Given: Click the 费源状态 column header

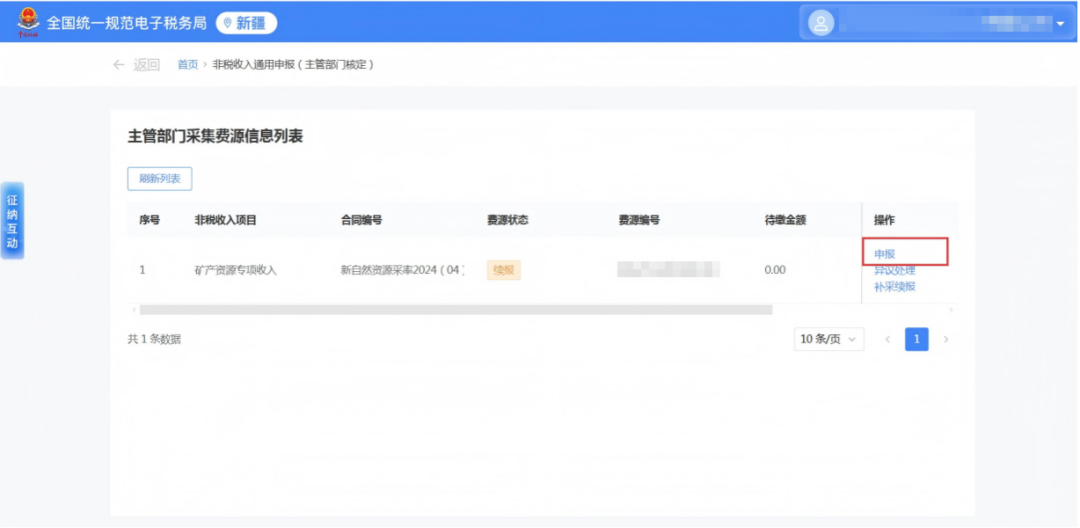Looking at the screenshot, I should 508,220.
